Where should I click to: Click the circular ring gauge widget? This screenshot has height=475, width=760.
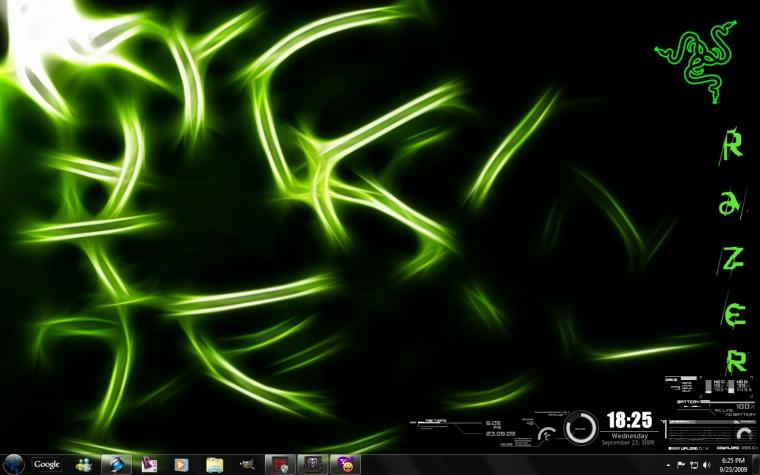pos(581,428)
